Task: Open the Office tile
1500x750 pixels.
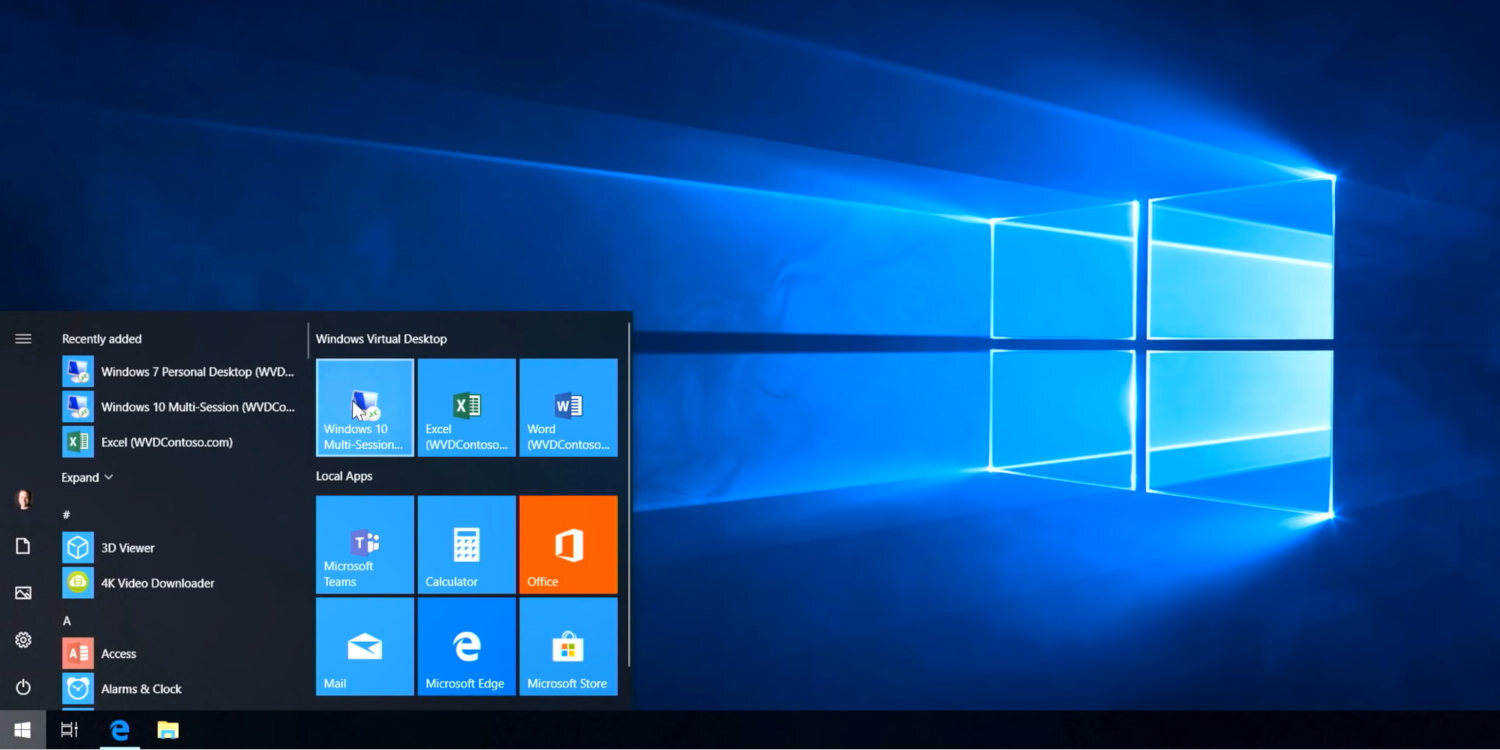Action: (568, 544)
